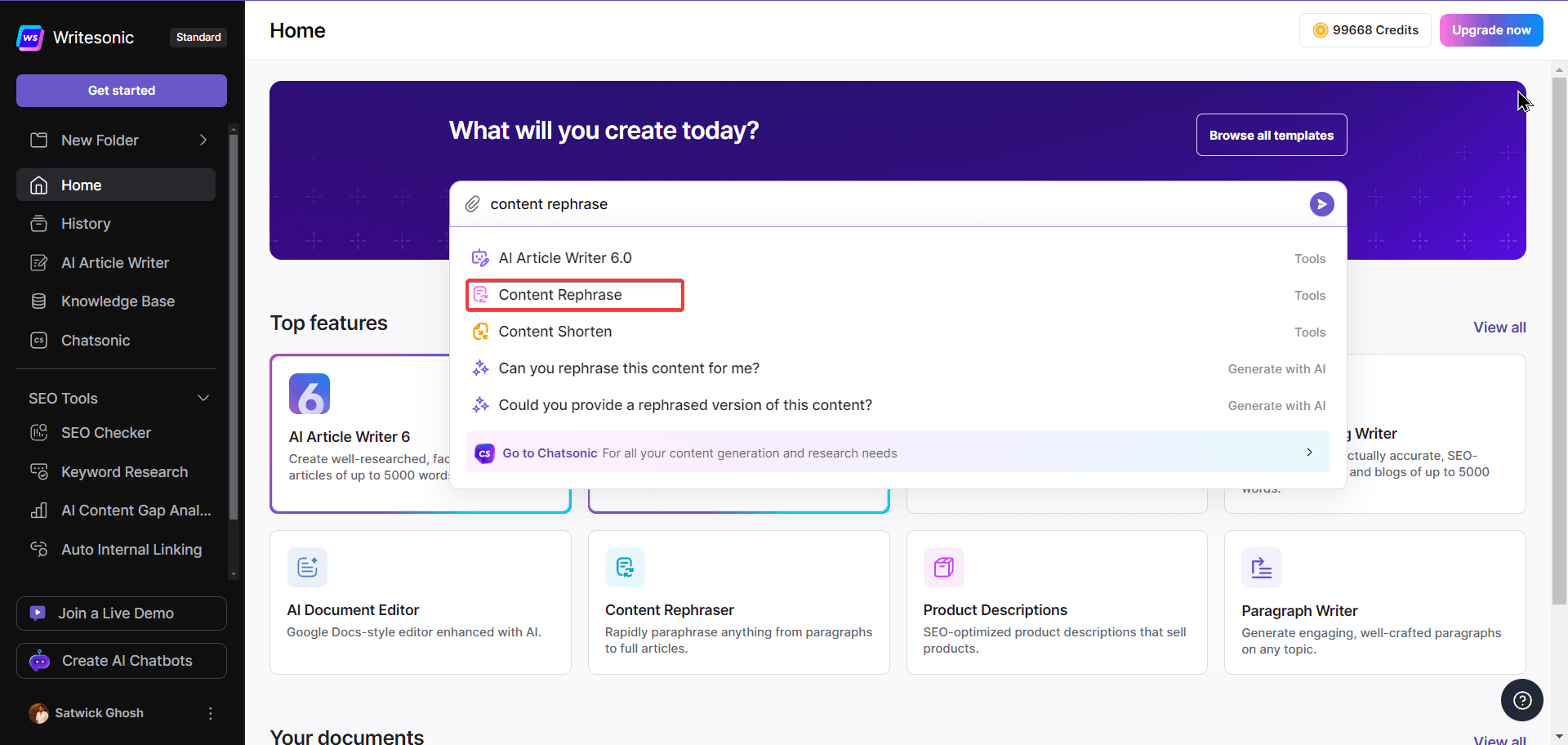The image size is (1568, 745).
Task: Click the Browse all templates button
Action: (1271, 136)
